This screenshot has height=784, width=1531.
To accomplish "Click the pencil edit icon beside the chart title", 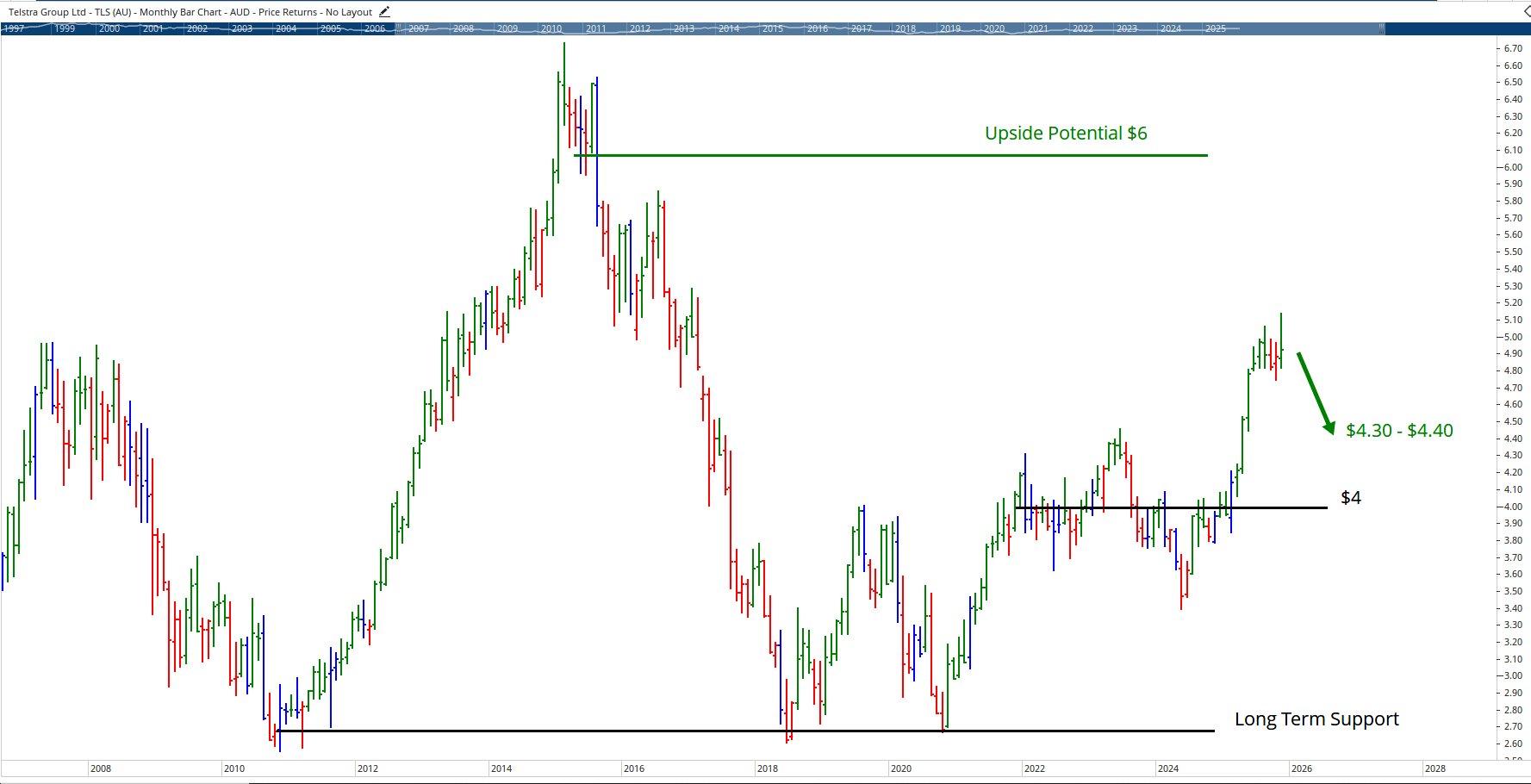I will pyautogui.click(x=384, y=11).
